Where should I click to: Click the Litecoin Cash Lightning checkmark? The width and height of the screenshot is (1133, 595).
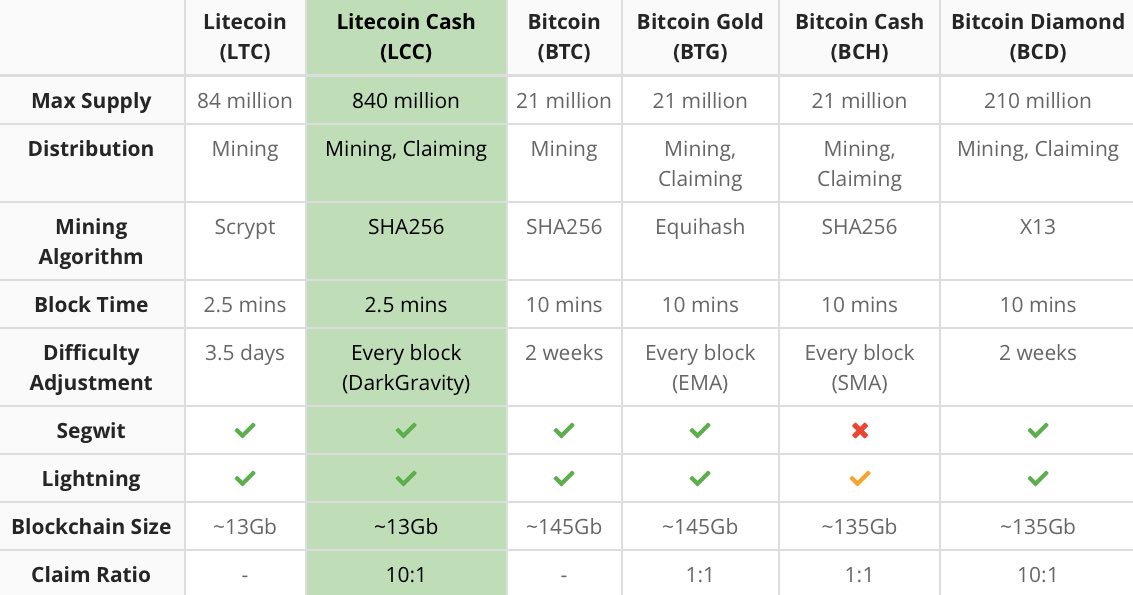(x=406, y=479)
